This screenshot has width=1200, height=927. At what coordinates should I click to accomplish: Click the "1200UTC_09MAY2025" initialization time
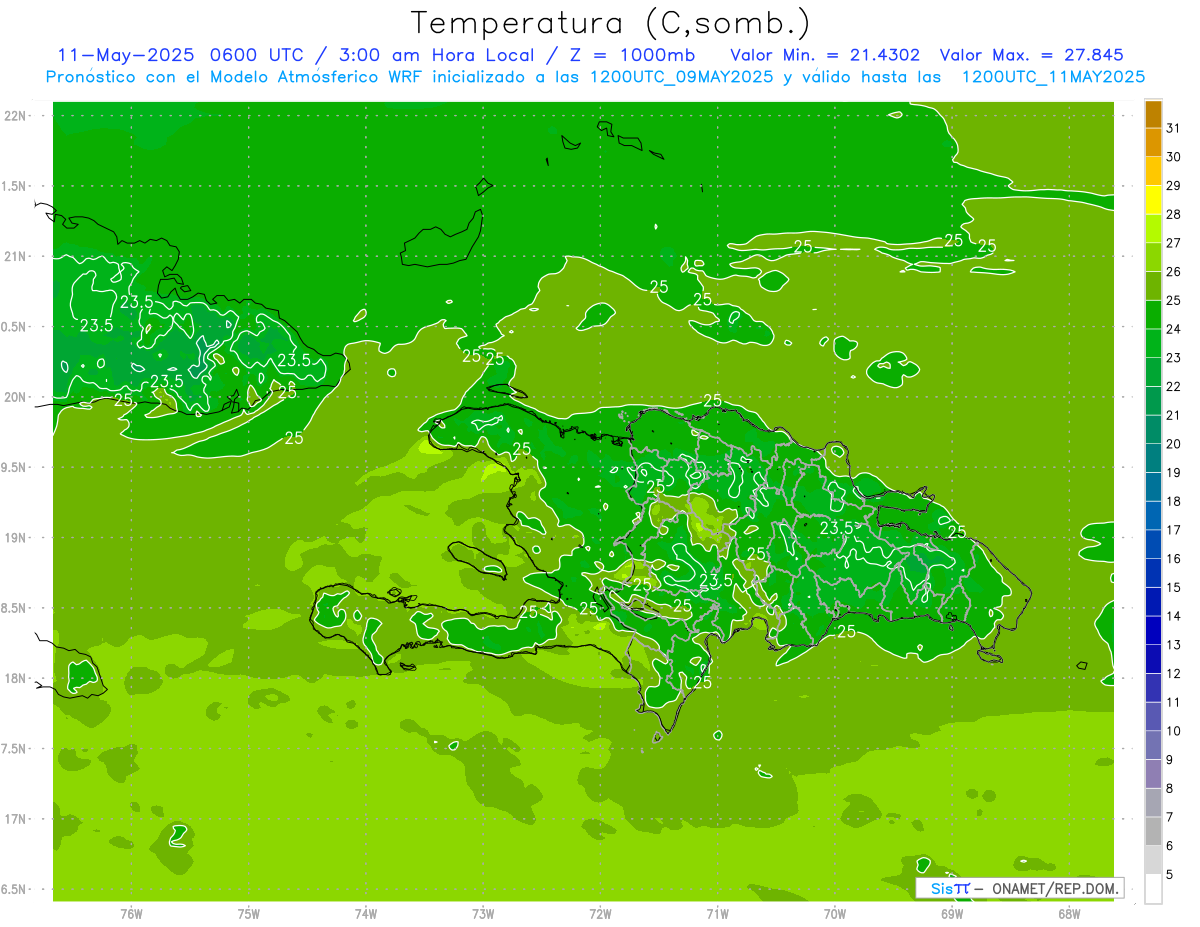click(680, 77)
